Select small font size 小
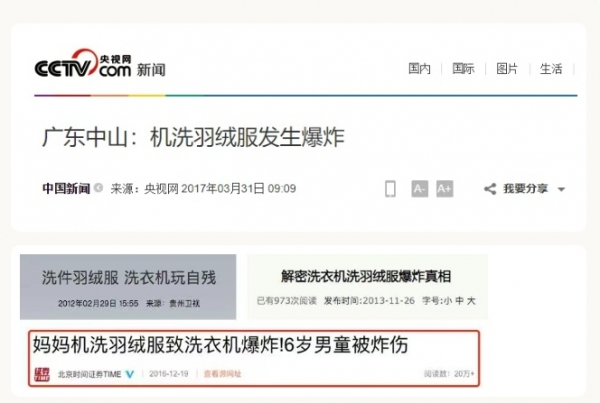 [448, 301]
